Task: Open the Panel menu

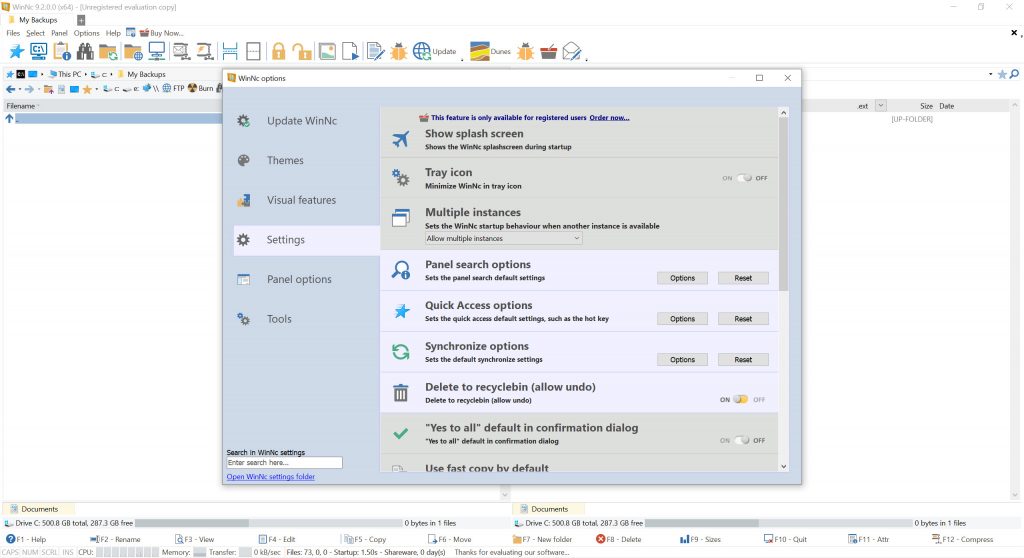Action: pyautogui.click(x=59, y=33)
